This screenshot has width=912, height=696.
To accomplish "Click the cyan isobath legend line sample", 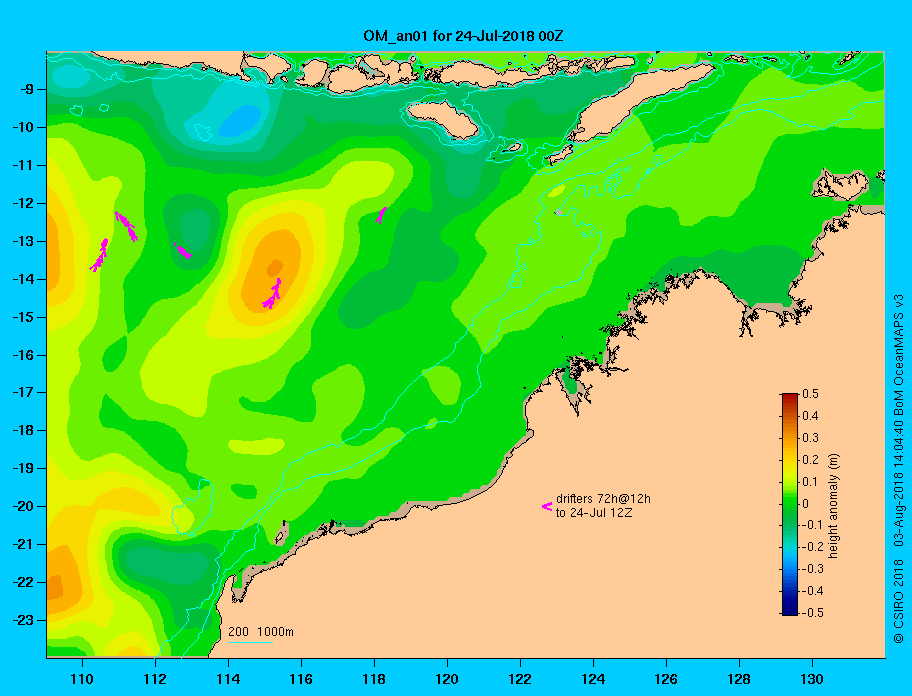I will [x=250, y=642].
